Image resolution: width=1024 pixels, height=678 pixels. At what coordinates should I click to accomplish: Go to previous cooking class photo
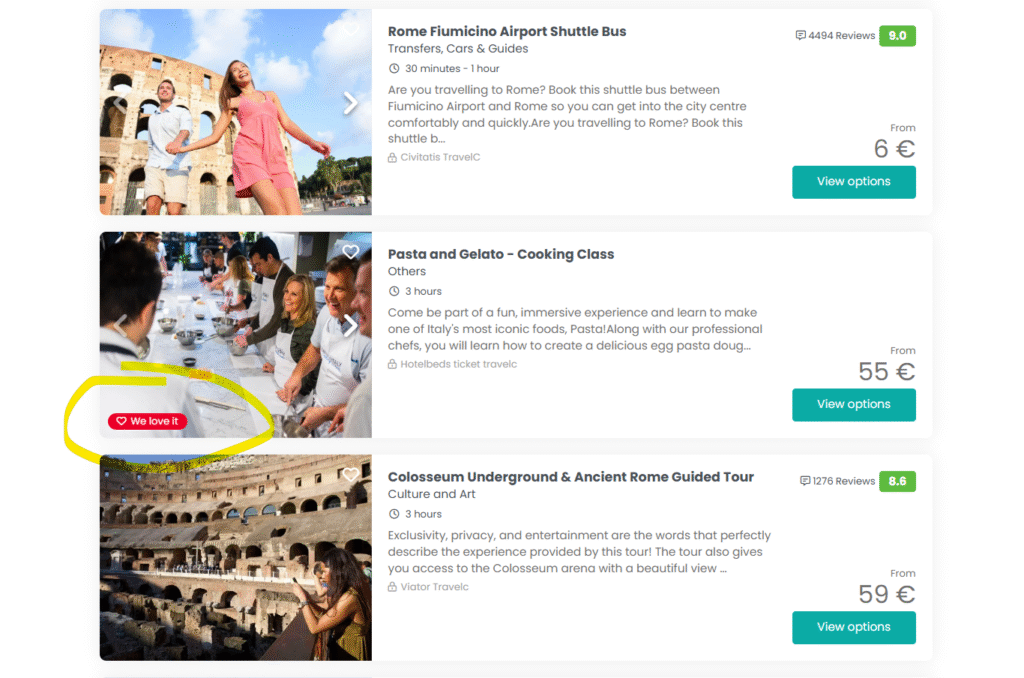pos(120,325)
